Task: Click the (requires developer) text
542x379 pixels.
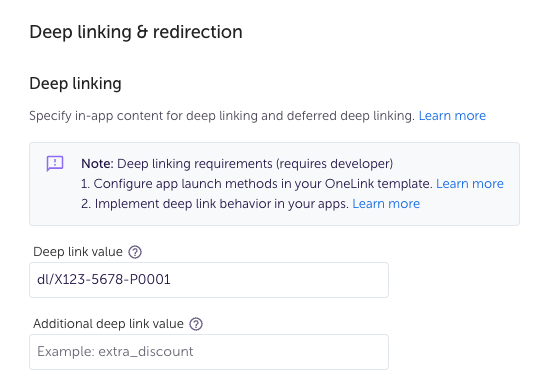Action: point(335,164)
